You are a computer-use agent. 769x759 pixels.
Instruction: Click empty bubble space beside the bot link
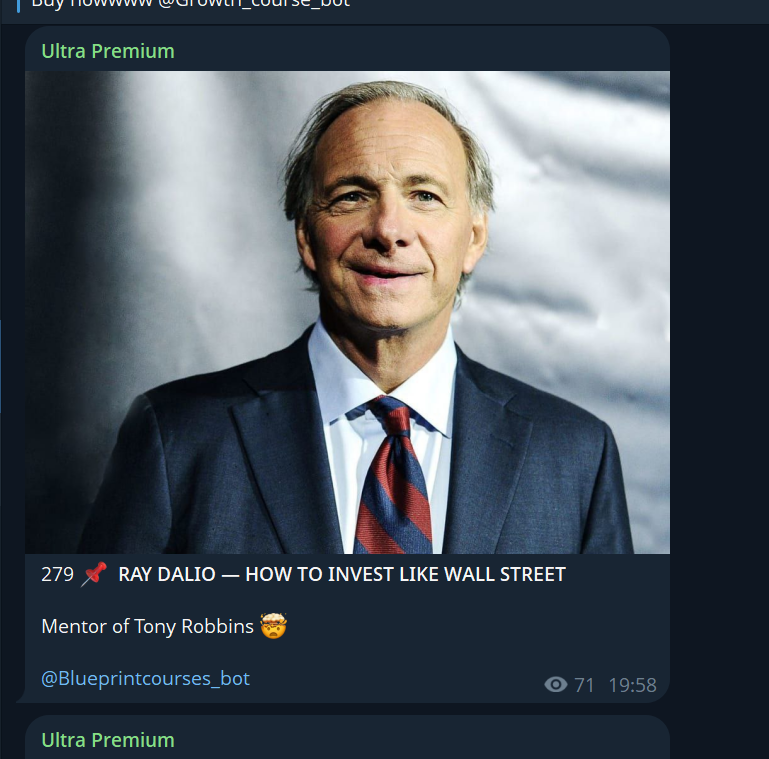pos(400,679)
